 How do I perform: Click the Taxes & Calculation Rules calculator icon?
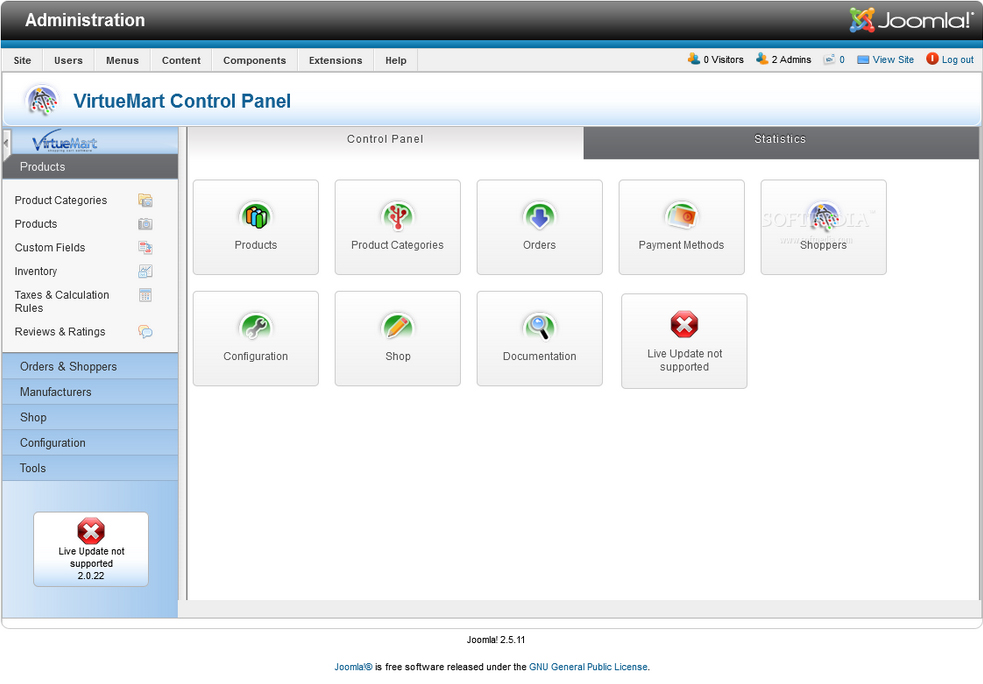click(145, 295)
